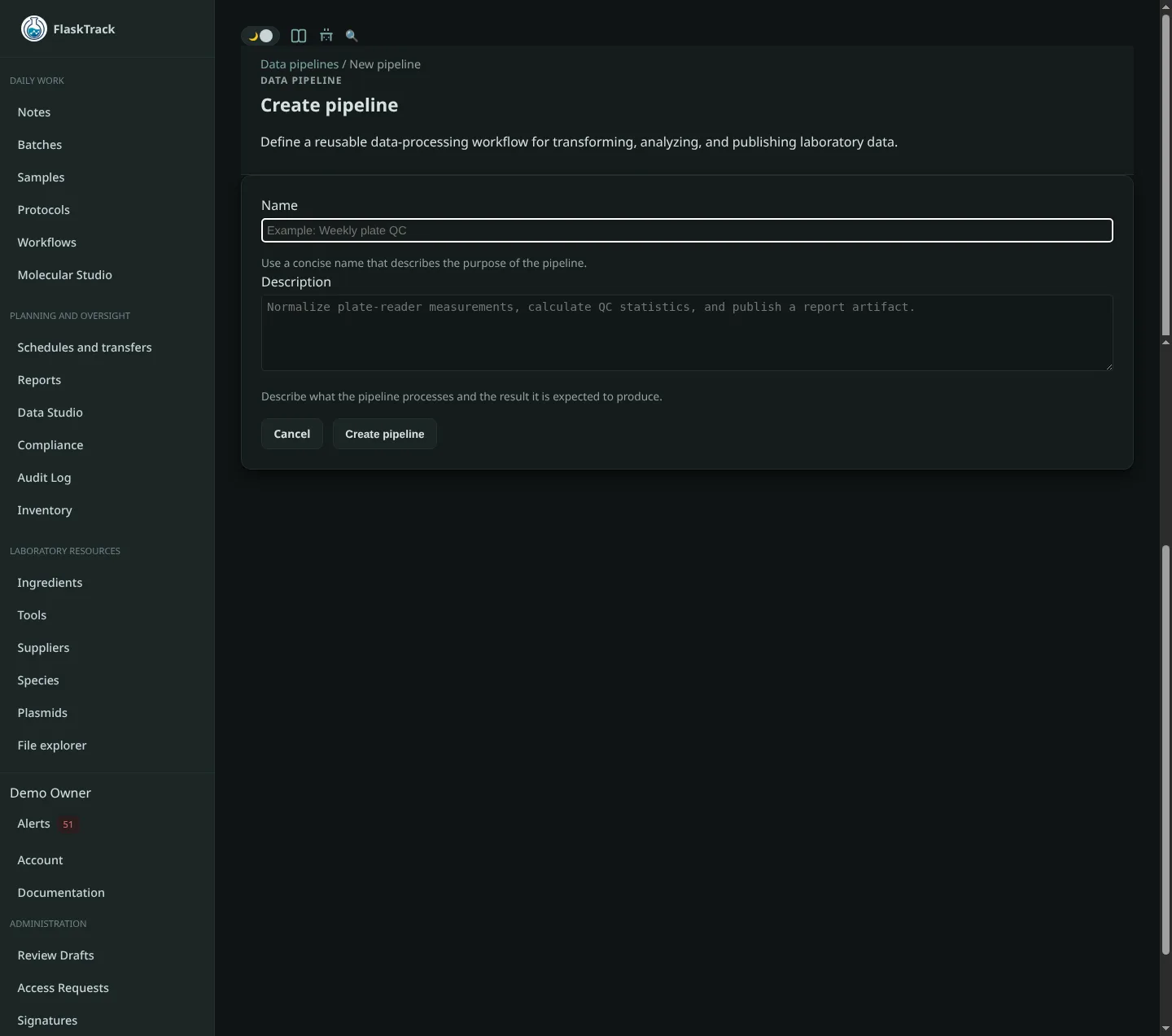Navigate to Inventory

[x=45, y=510]
